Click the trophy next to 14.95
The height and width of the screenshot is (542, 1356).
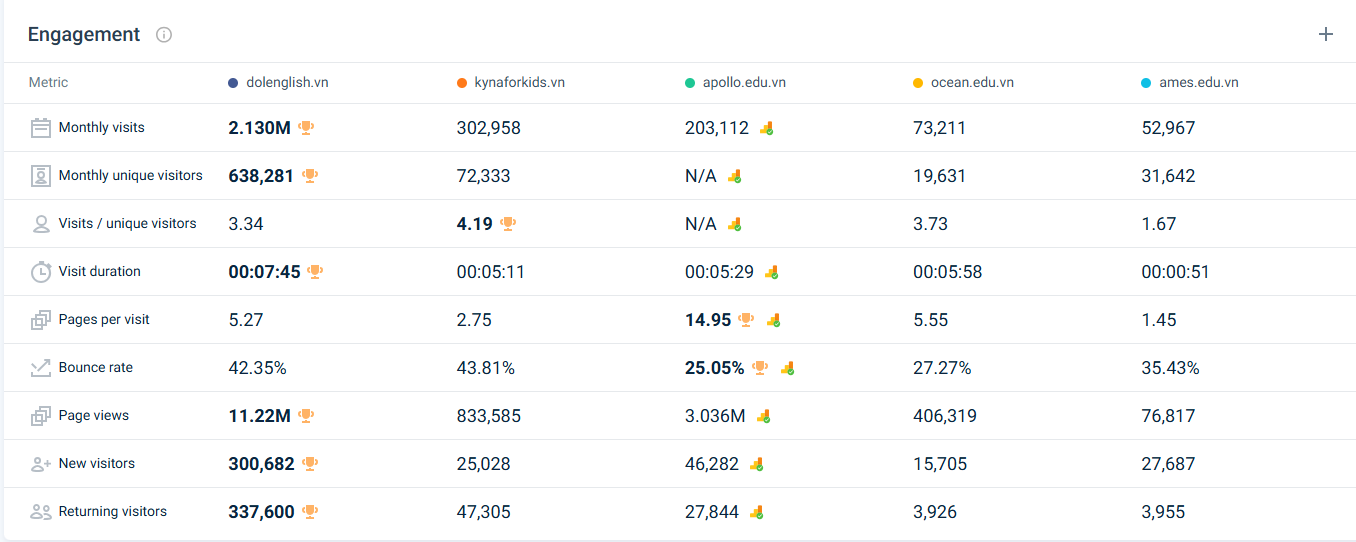(746, 320)
